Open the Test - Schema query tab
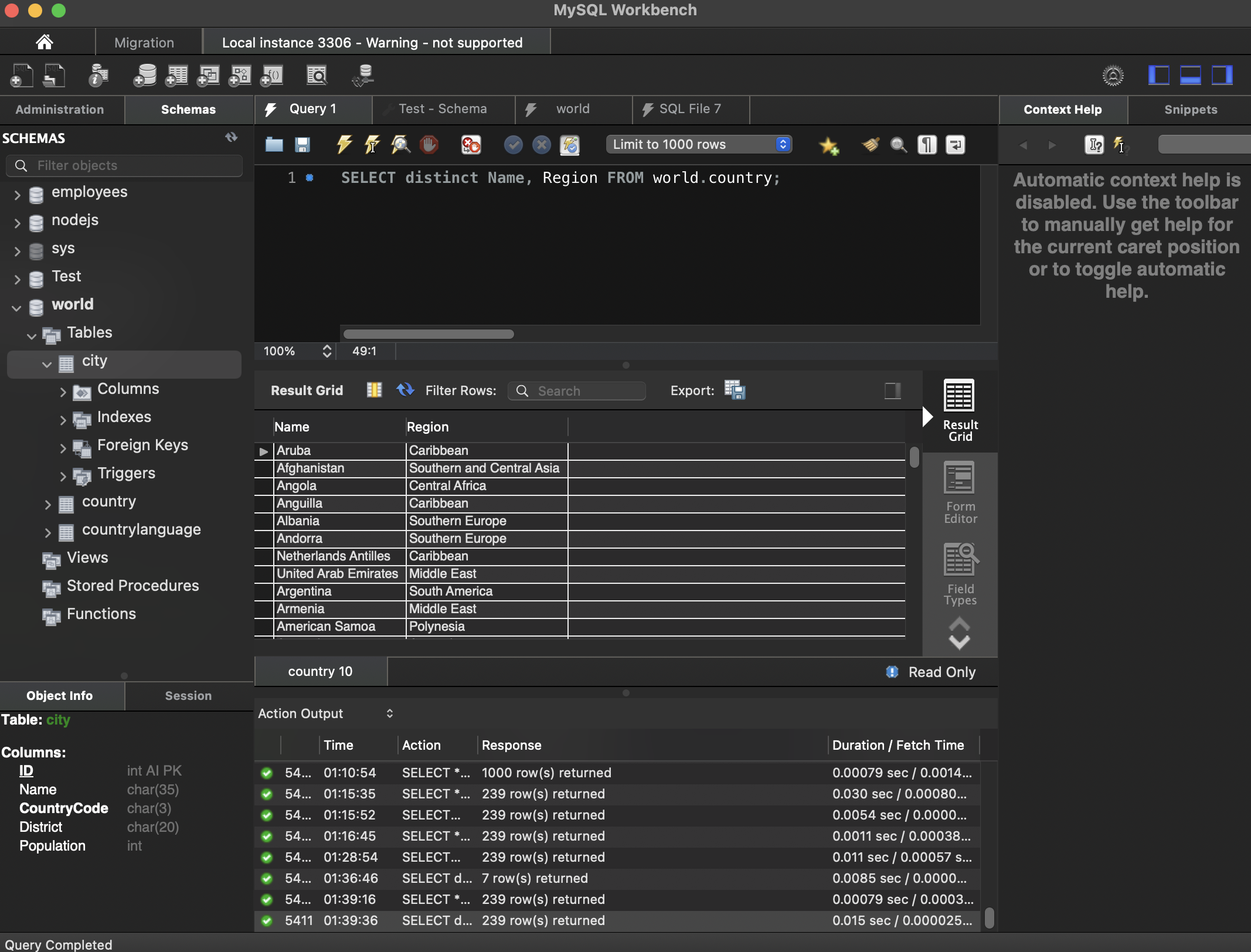 point(443,109)
